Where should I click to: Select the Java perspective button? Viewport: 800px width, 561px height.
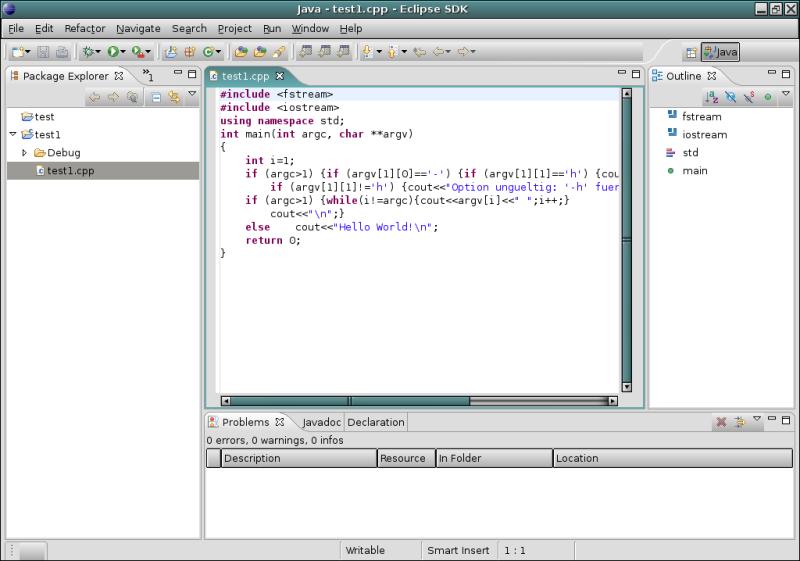click(720, 52)
